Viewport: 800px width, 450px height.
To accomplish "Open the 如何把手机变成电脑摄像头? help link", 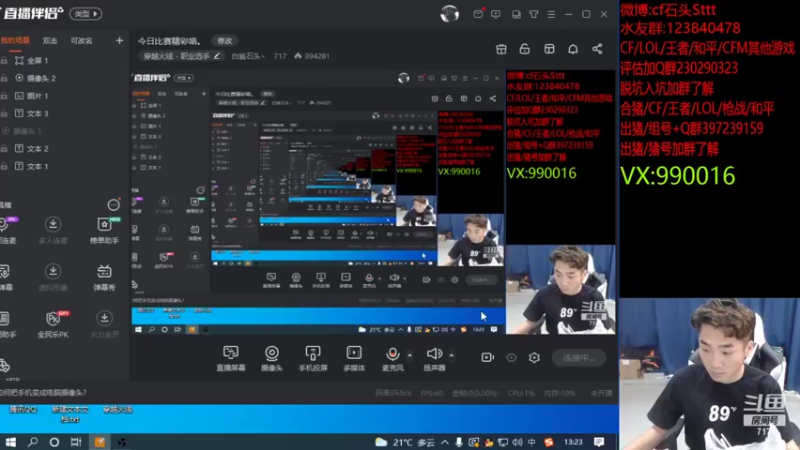I will (x=44, y=393).
